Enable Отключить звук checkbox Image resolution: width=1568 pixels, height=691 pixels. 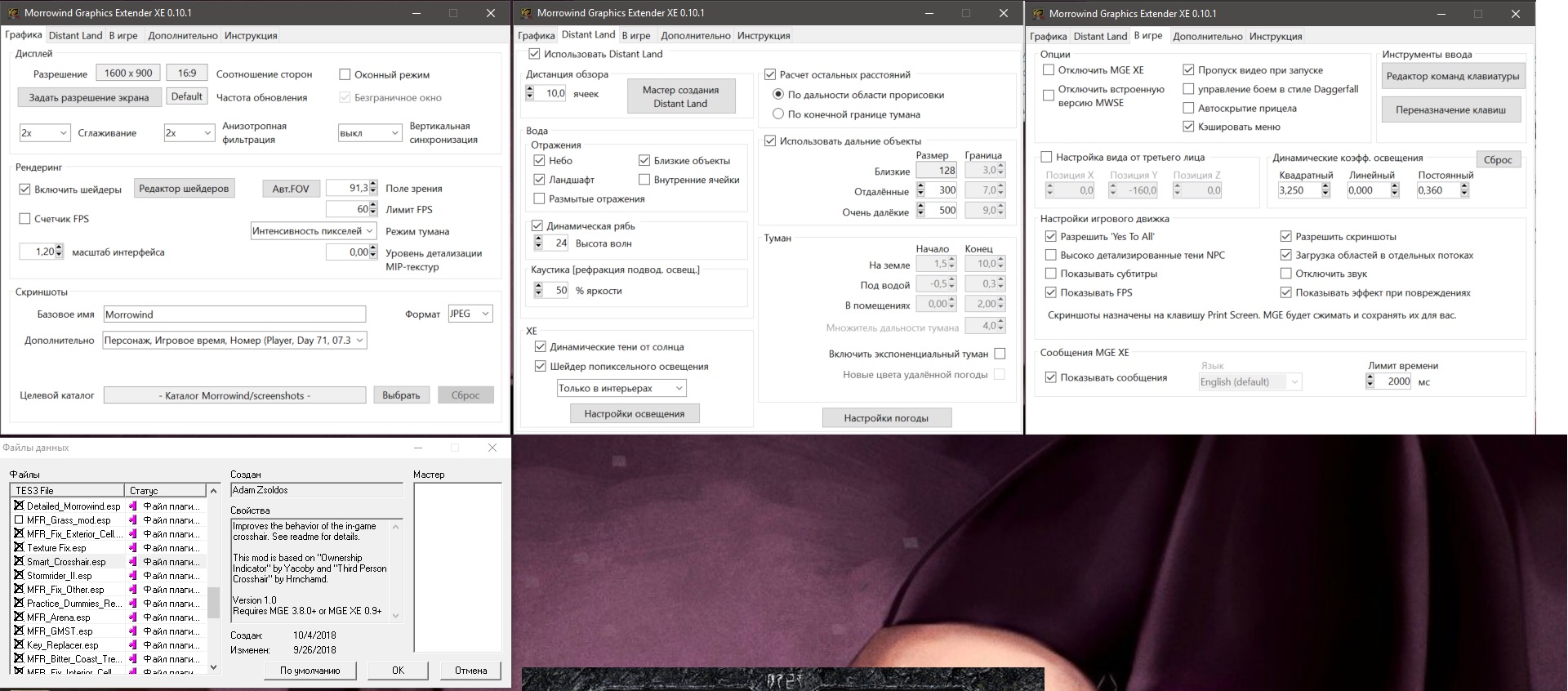click(1285, 274)
